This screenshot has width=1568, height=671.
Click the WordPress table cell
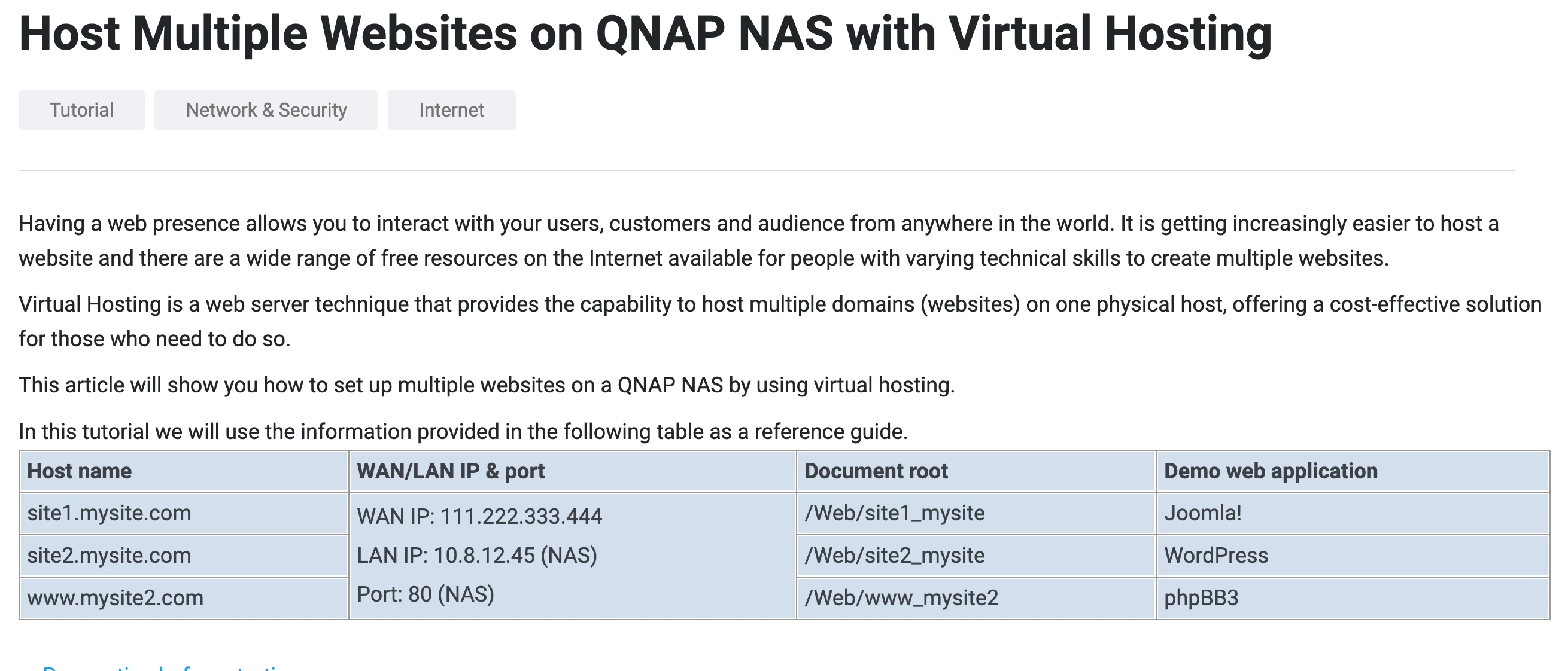[1215, 556]
